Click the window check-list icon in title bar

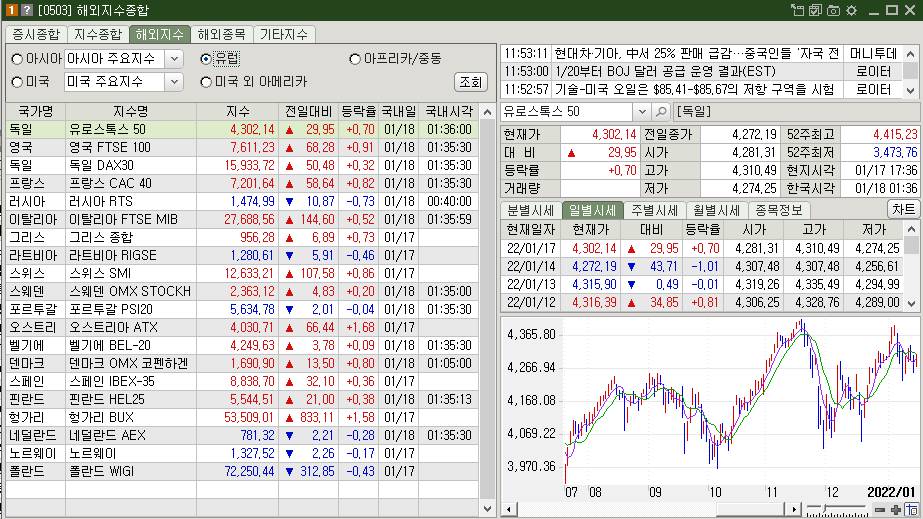coord(815,10)
